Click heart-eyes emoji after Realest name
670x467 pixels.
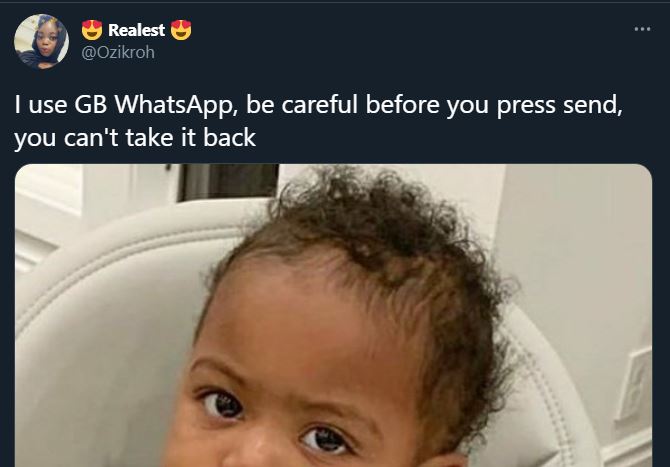[x=181, y=30]
